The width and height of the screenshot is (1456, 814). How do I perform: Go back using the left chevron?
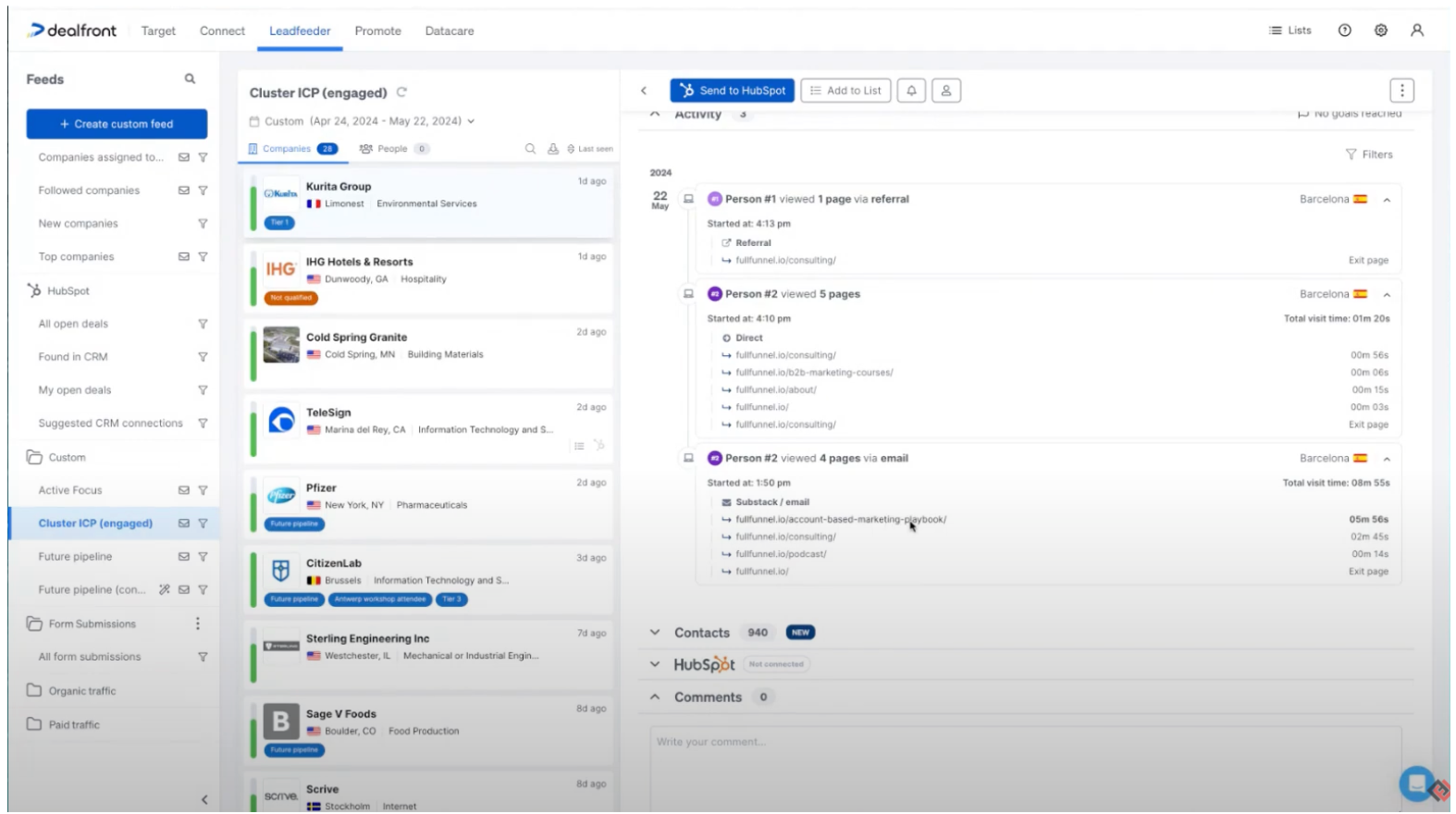[644, 91]
